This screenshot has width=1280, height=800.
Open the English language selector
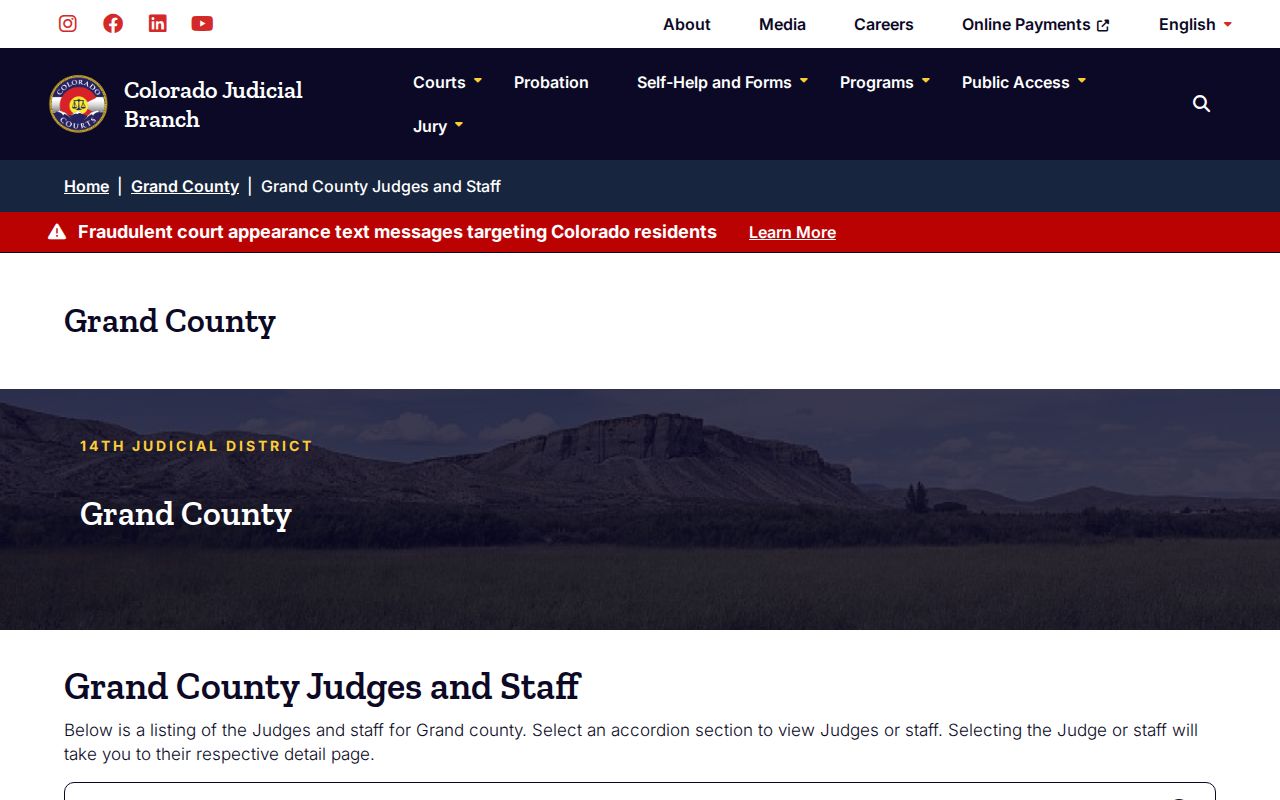click(1195, 24)
